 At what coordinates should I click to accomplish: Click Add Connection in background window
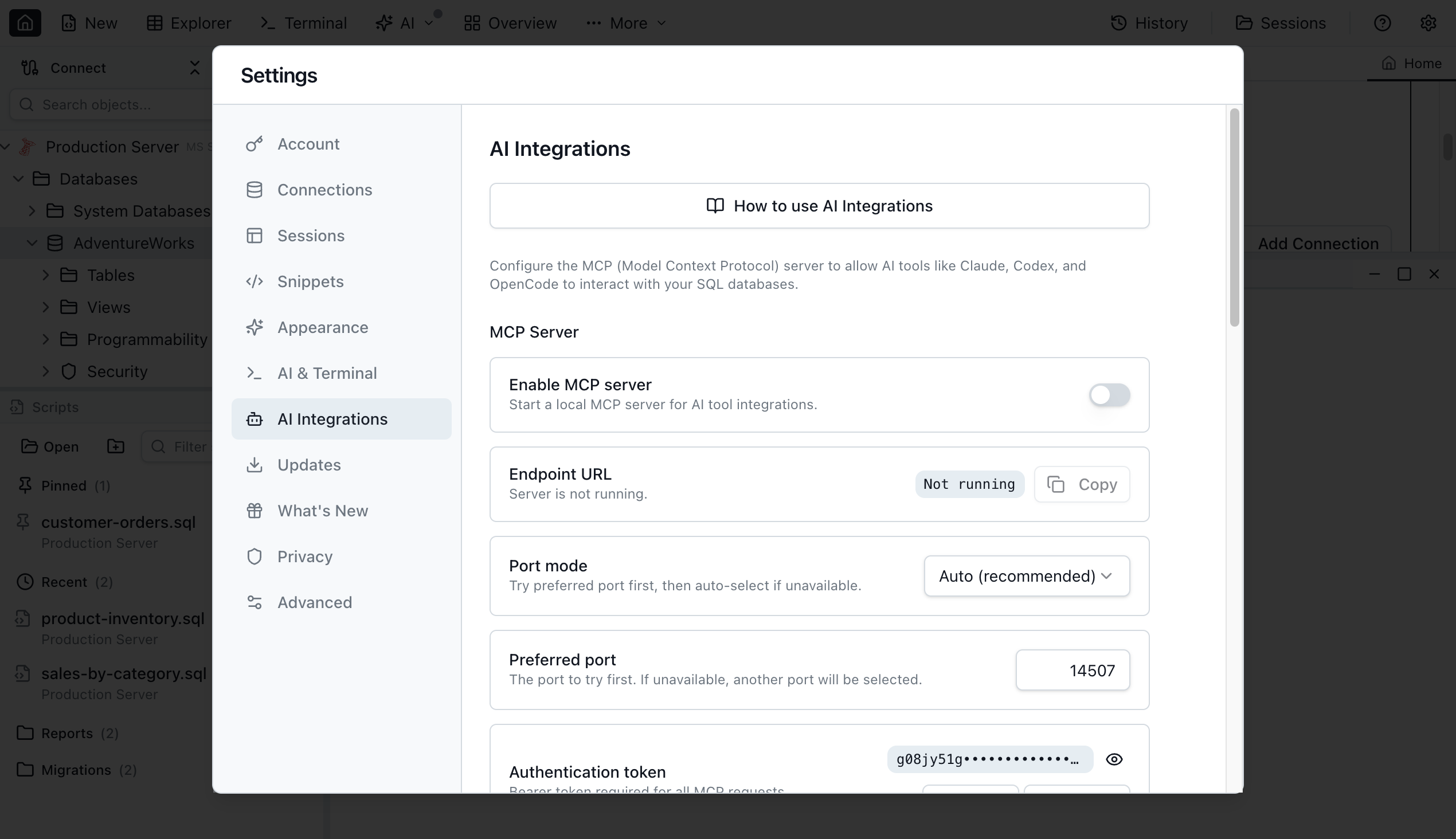1318,244
